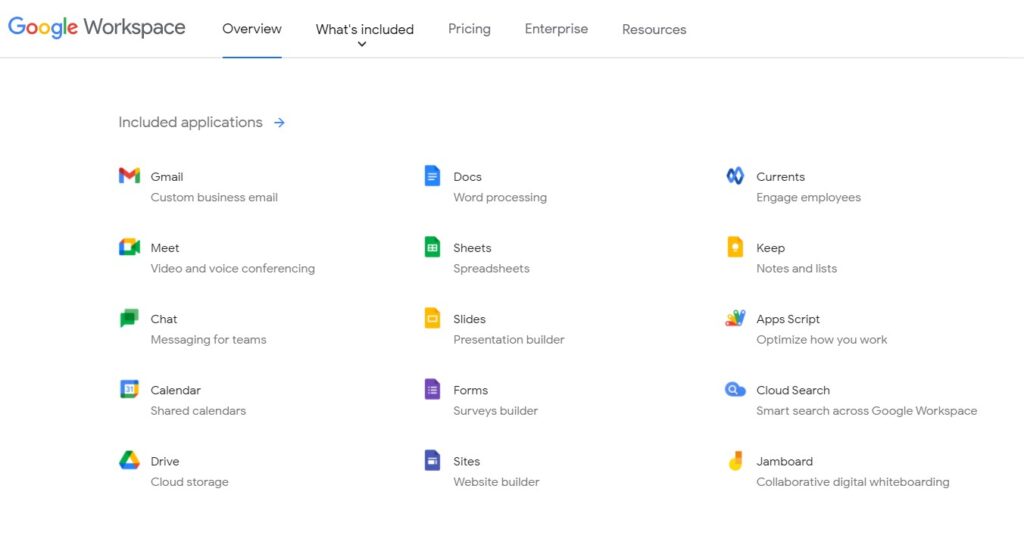The width and height of the screenshot is (1024, 551).
Task: Click the Sites icon
Action: click(x=432, y=460)
